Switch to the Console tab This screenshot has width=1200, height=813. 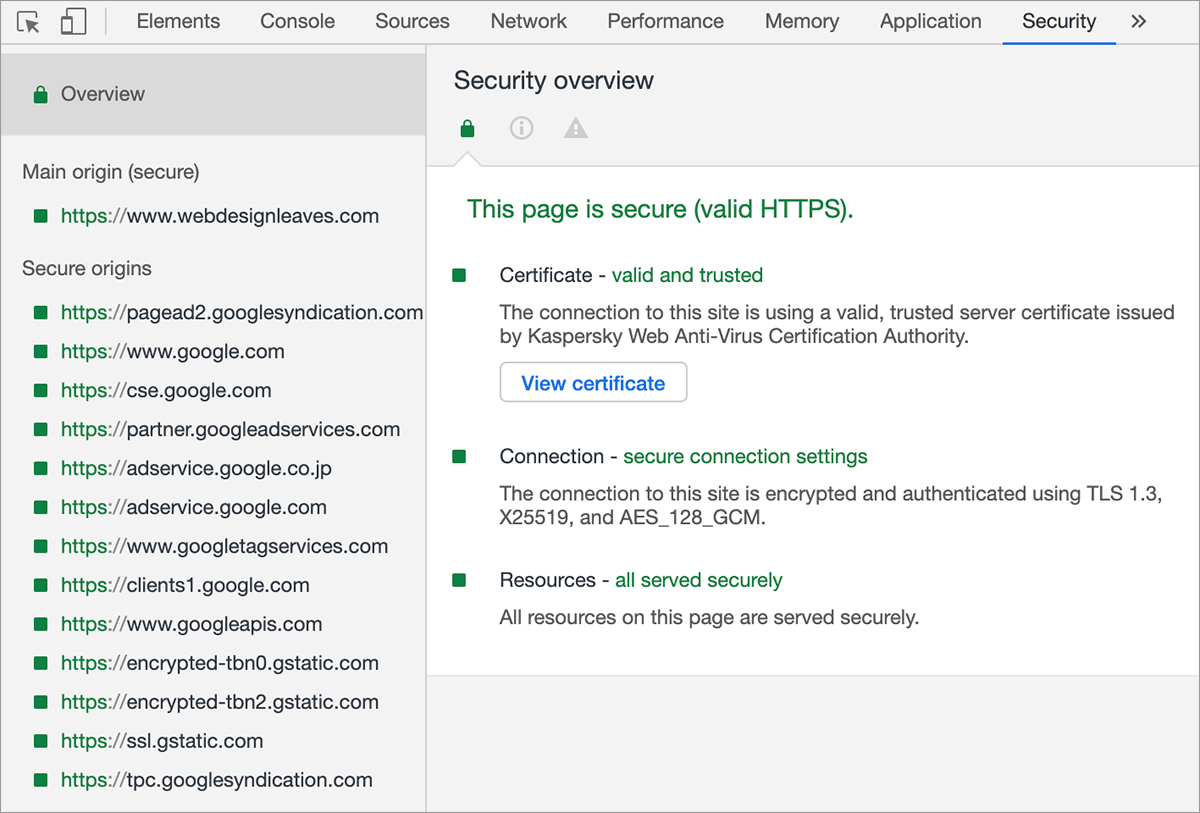pyautogui.click(x=297, y=21)
